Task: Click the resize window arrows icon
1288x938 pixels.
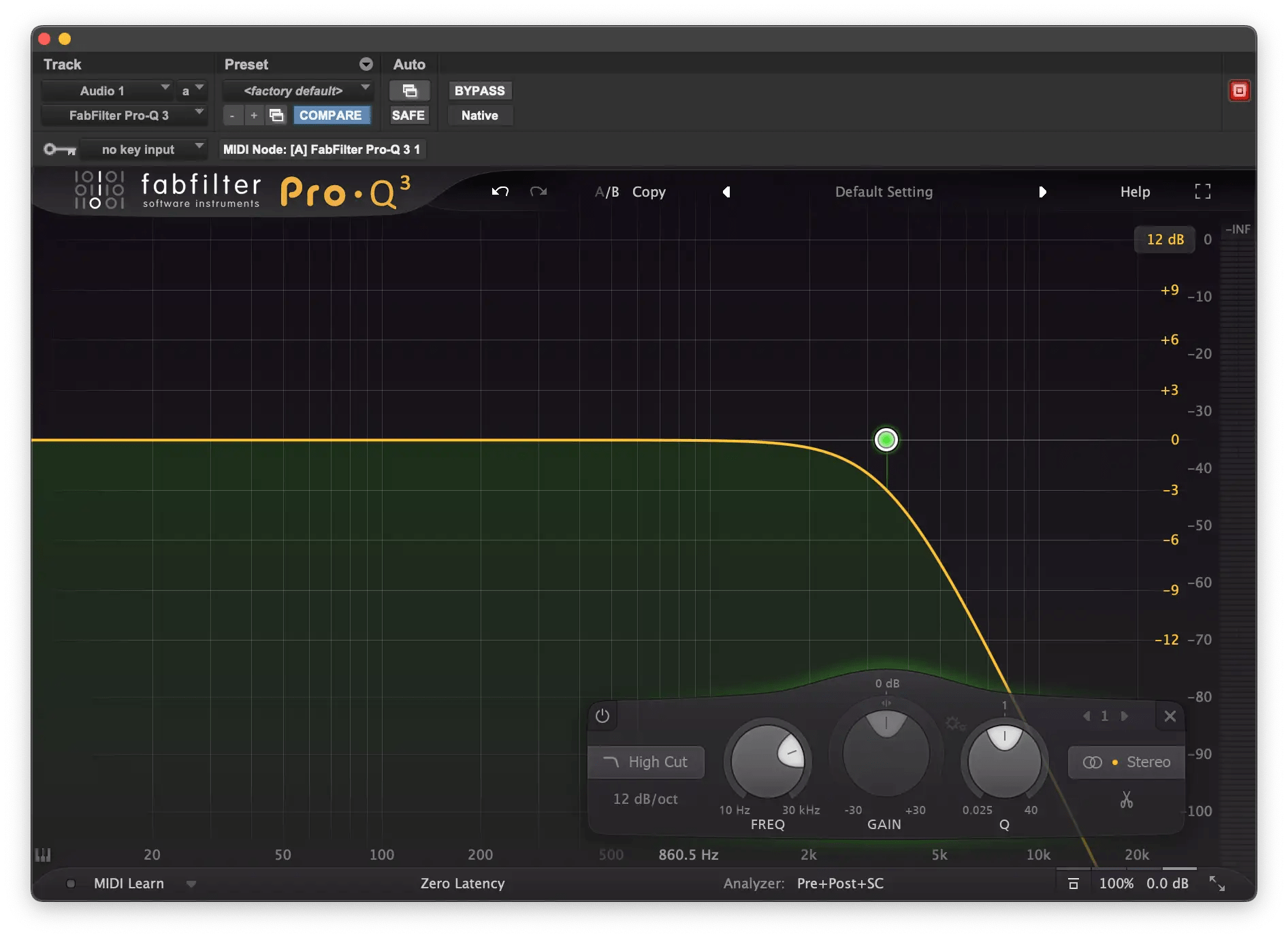Action: click(1217, 884)
